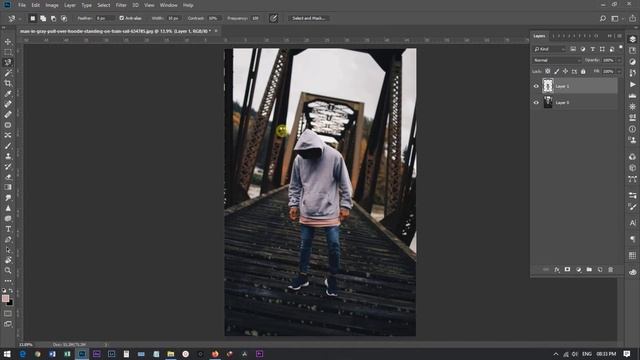
Task: Add a layer style with fx icon
Action: [557, 269]
